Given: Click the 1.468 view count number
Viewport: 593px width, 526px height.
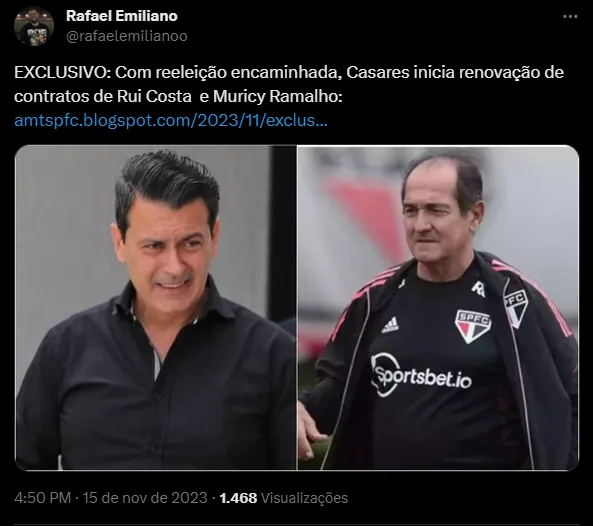Looking at the screenshot, I should pos(238,498).
